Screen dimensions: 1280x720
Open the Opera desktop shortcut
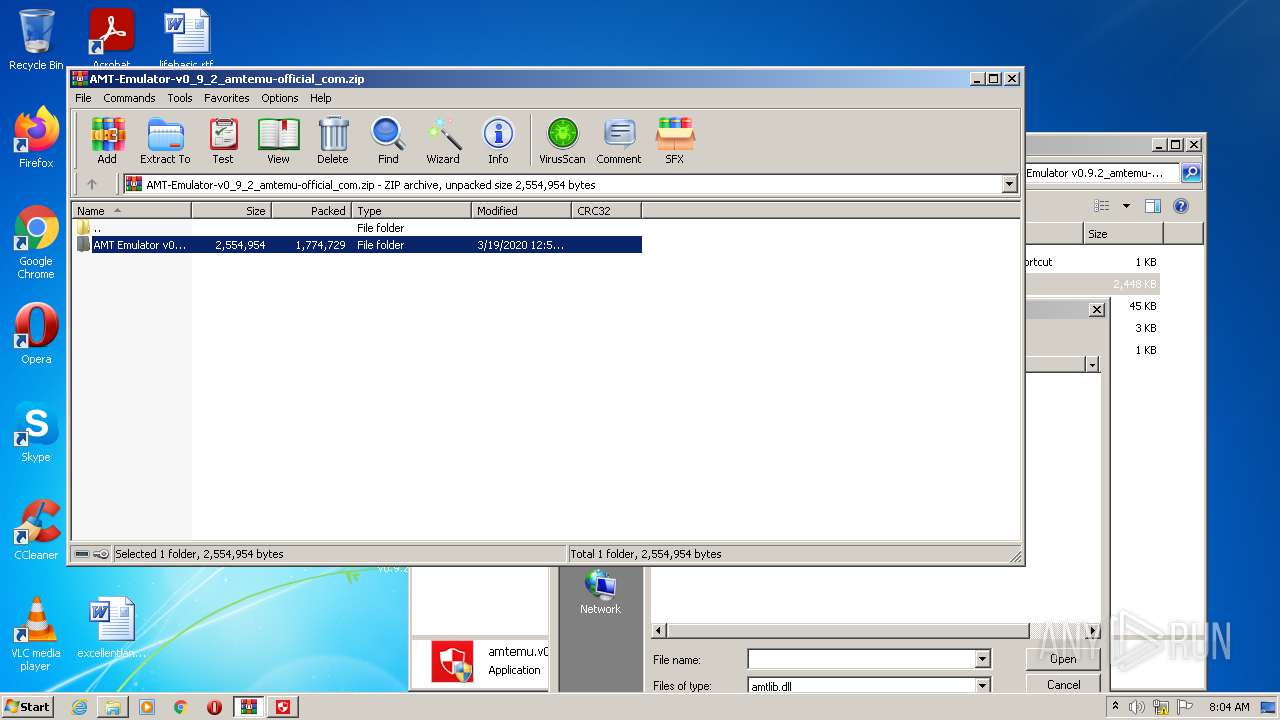(36, 334)
